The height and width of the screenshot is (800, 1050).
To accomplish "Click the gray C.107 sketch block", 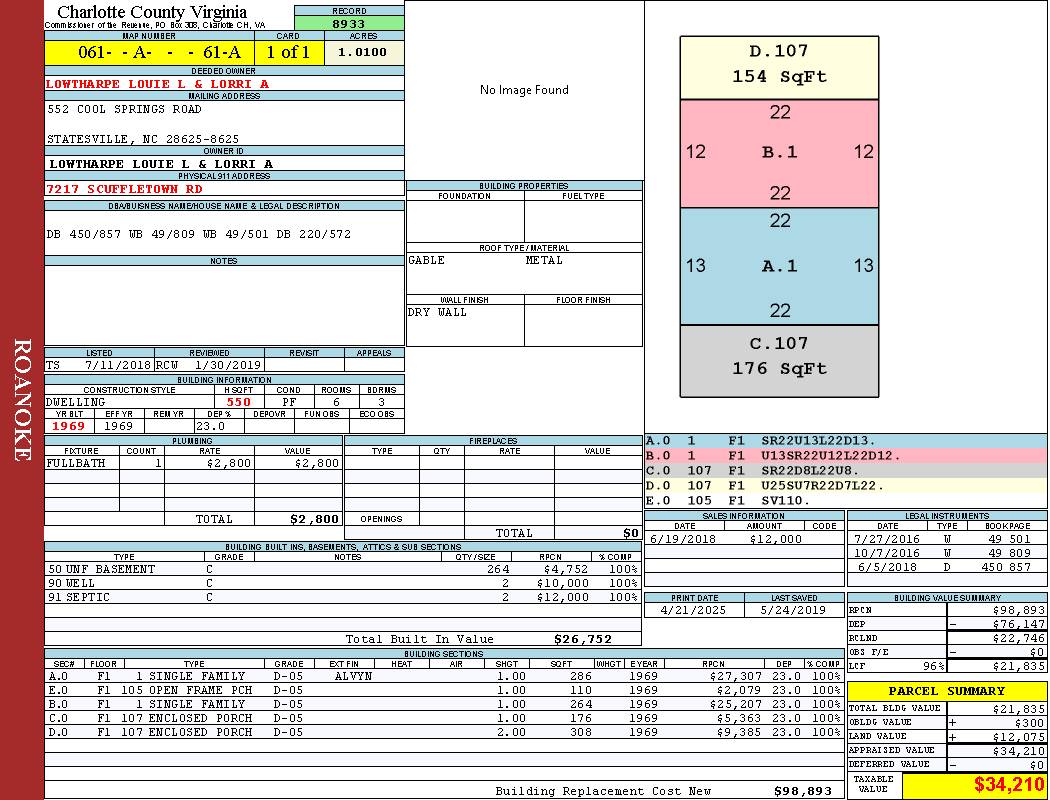I will [x=779, y=362].
